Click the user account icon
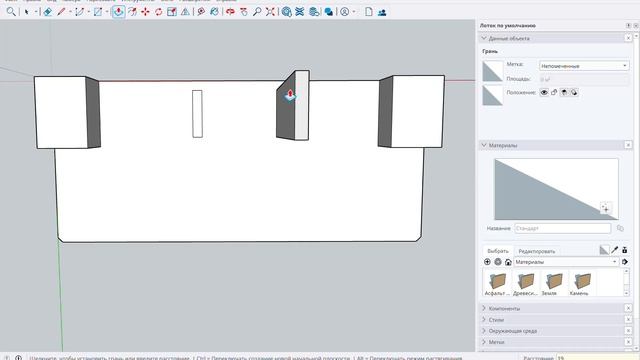 pyautogui.click(x=344, y=12)
